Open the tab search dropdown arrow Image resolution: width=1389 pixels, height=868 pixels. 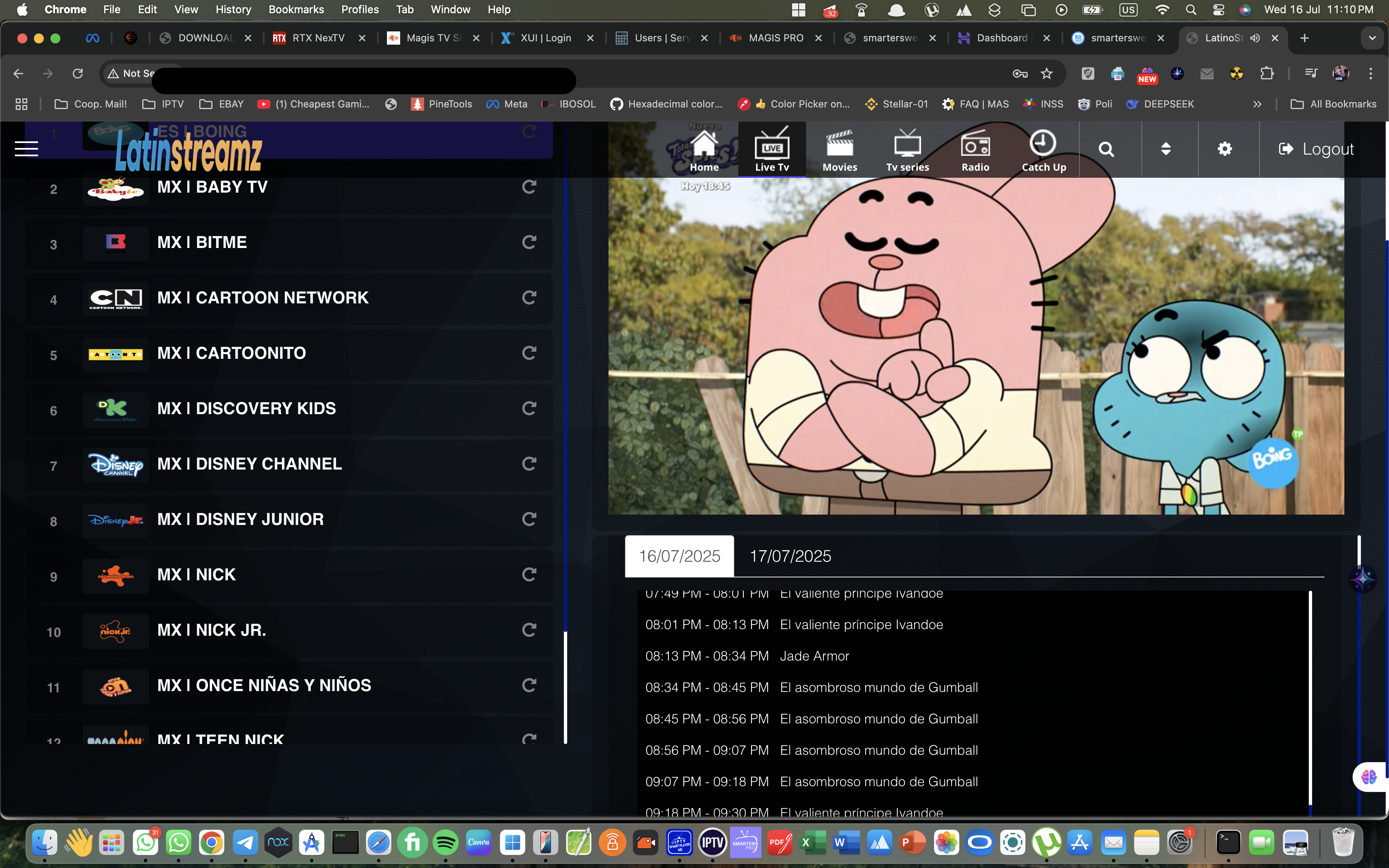(x=1372, y=38)
